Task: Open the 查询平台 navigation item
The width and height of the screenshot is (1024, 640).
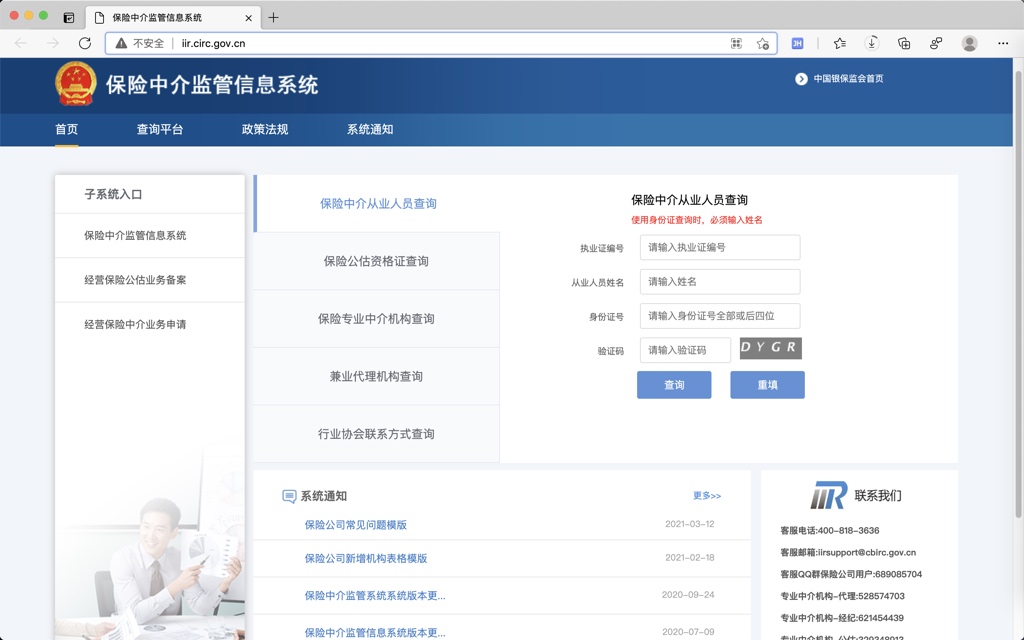Action: point(160,129)
